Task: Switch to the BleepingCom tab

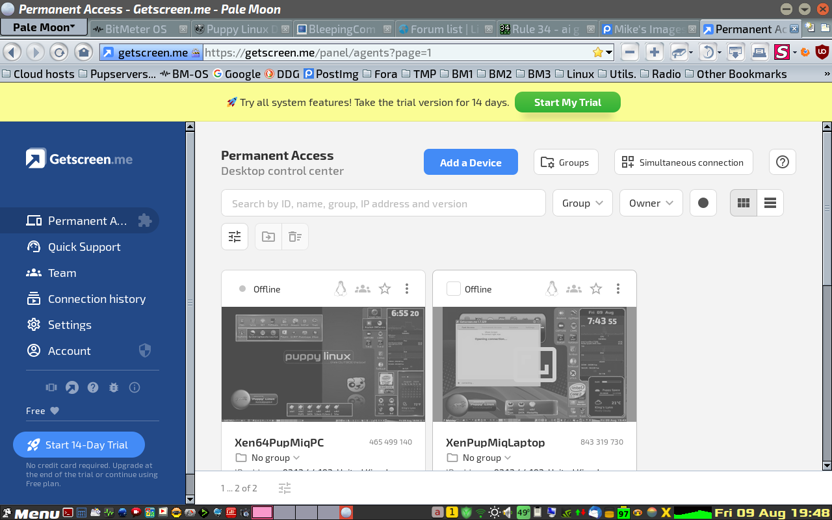Action: [343, 29]
